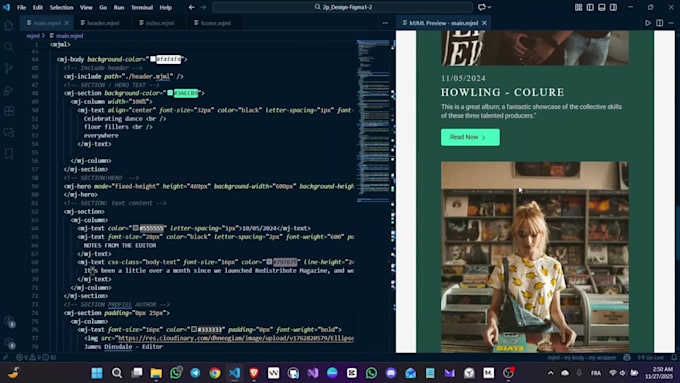The image size is (680, 383).
Task: Toggle Go Live server in status bar
Action: pyautogui.click(x=651, y=357)
